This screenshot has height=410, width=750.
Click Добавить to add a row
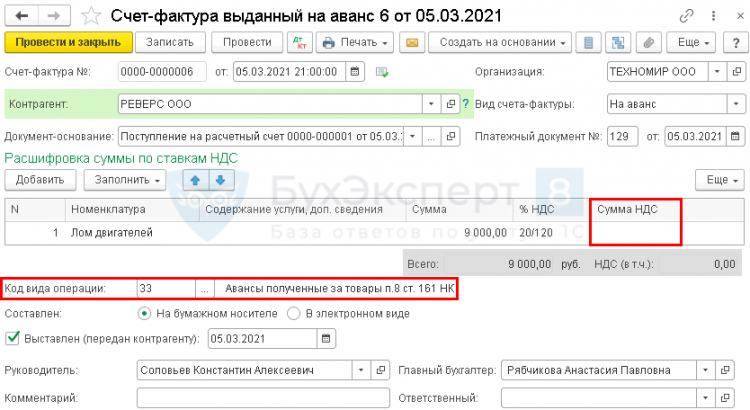pyautogui.click(x=40, y=180)
